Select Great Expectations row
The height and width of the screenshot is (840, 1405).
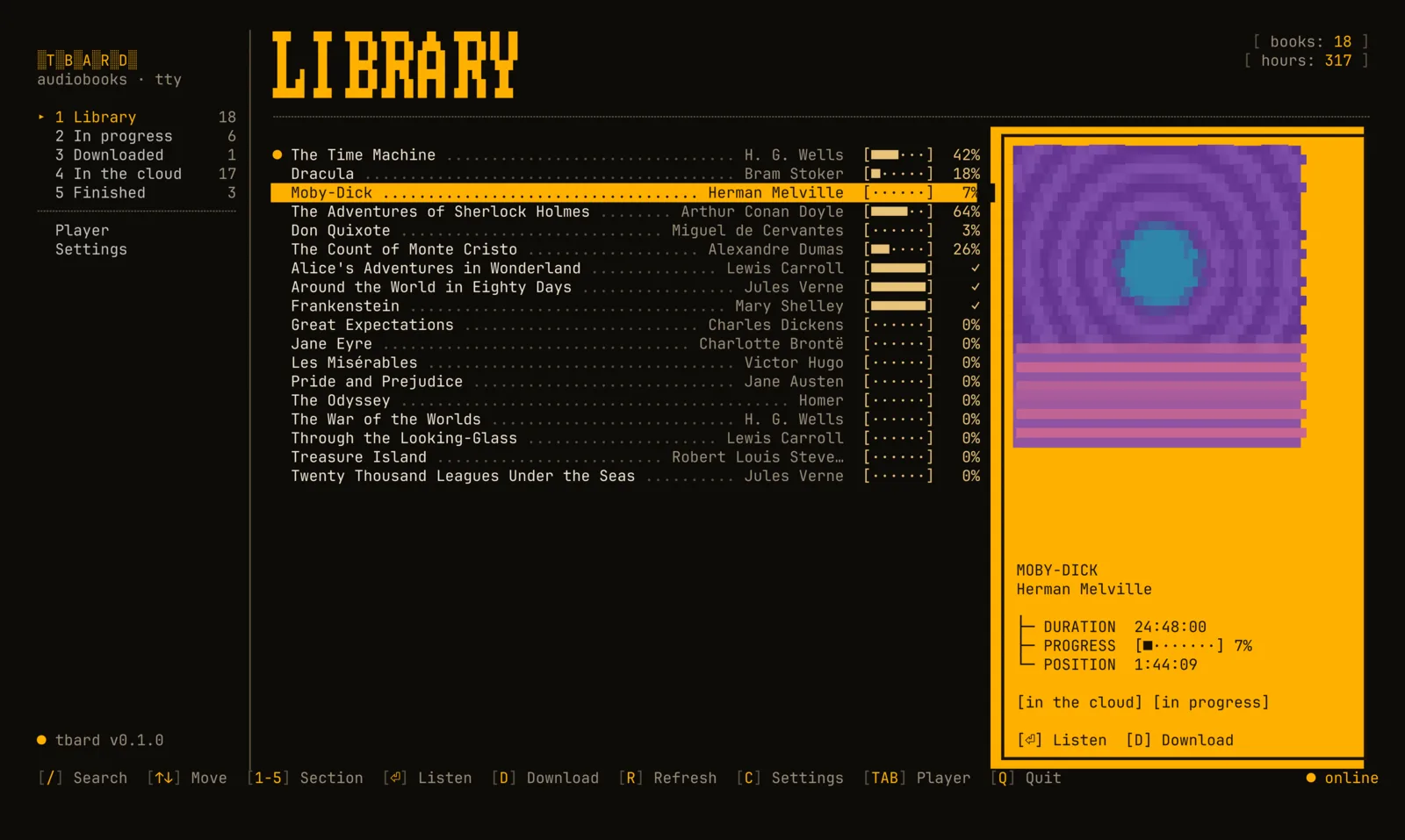[x=626, y=325]
